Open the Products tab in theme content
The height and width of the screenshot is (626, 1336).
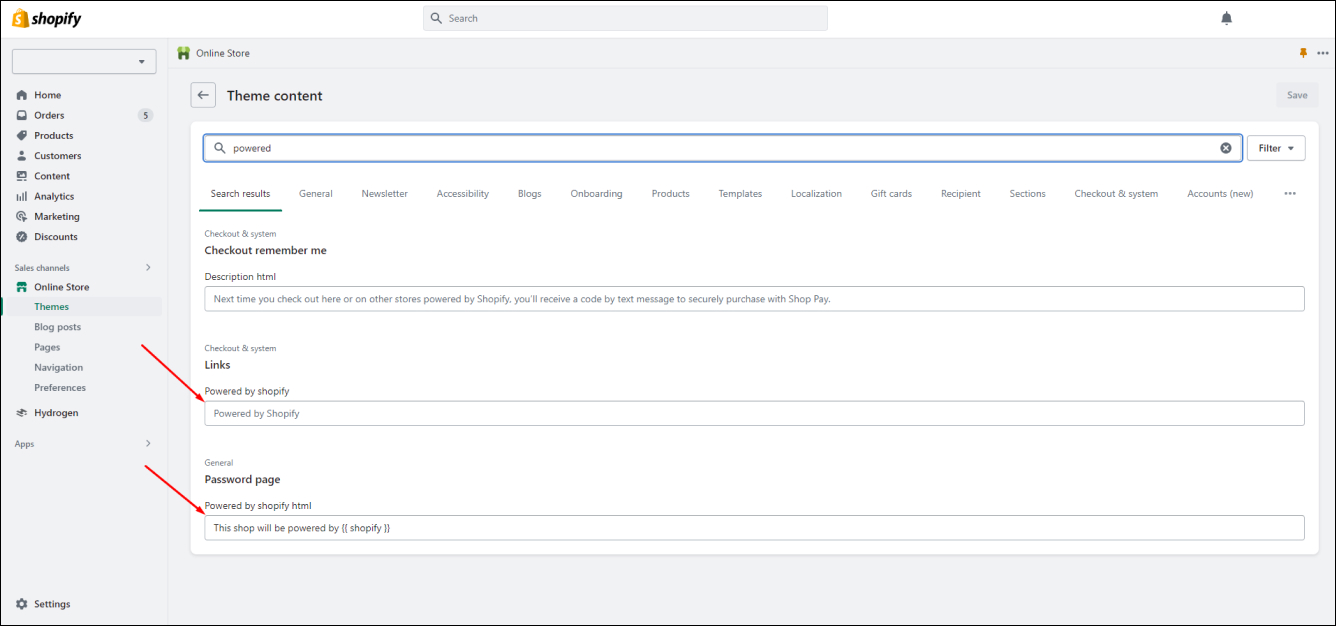coord(670,194)
